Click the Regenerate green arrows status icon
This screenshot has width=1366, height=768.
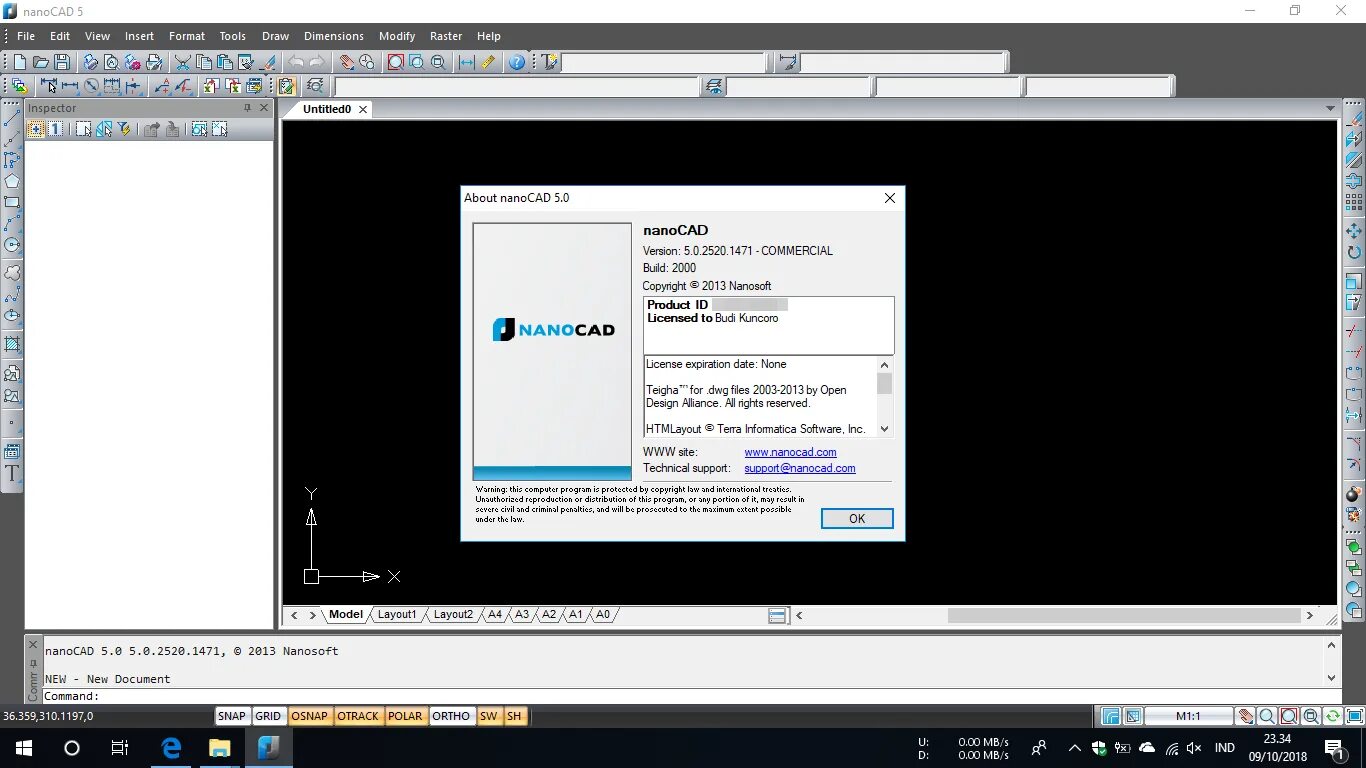coord(1333,716)
